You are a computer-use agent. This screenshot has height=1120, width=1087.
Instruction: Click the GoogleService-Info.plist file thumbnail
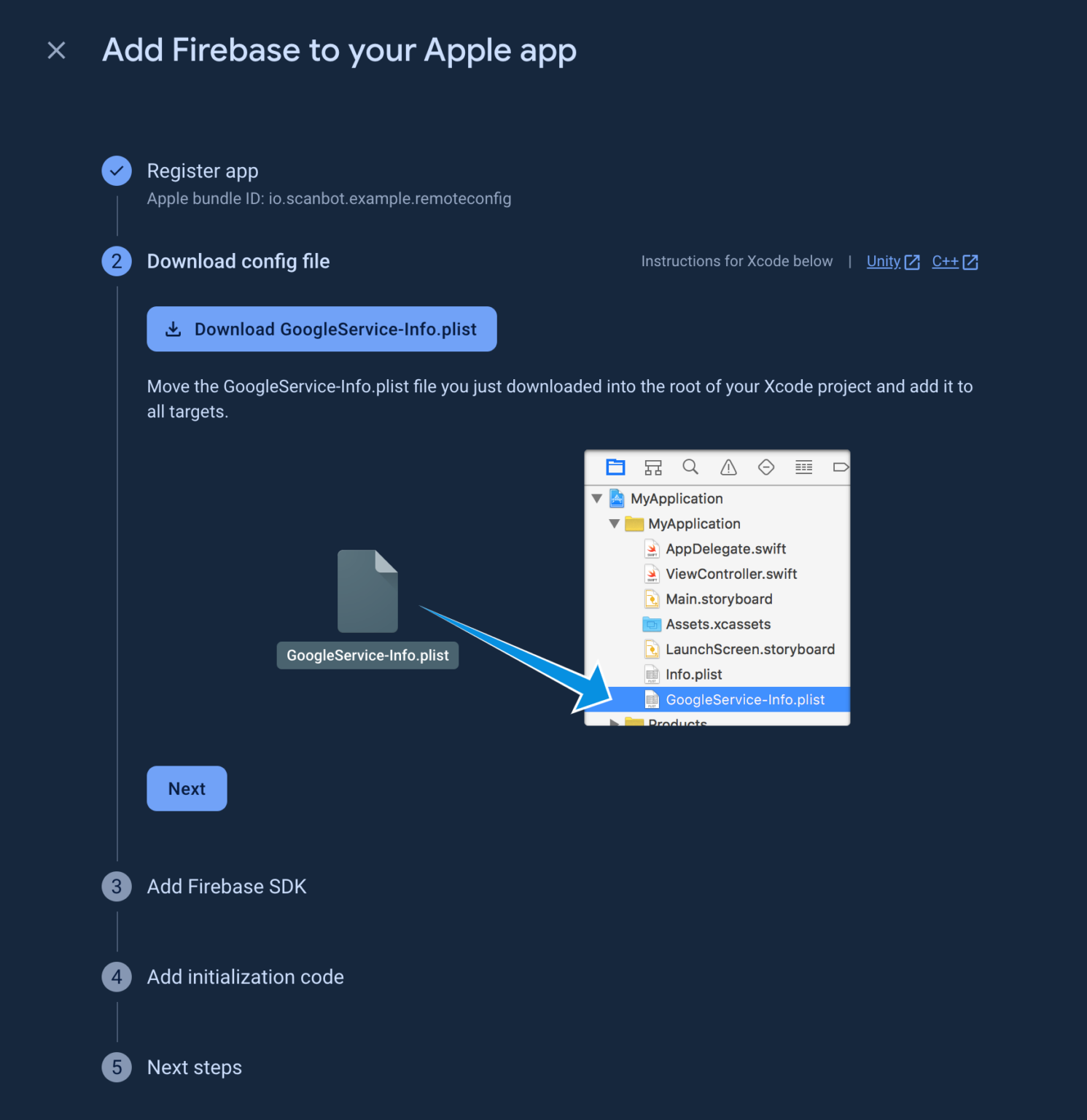(x=367, y=591)
